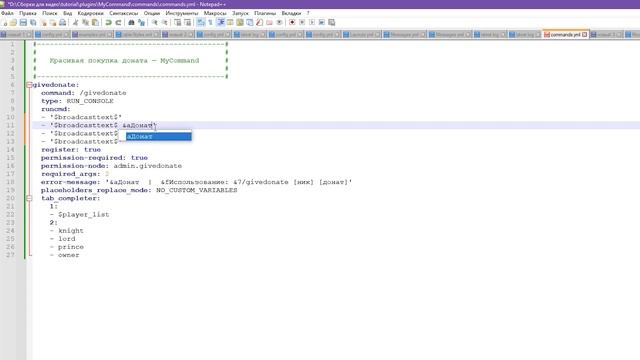Click the 'owner' list entry
This screenshot has height=360, width=640.
pyautogui.click(x=69, y=256)
